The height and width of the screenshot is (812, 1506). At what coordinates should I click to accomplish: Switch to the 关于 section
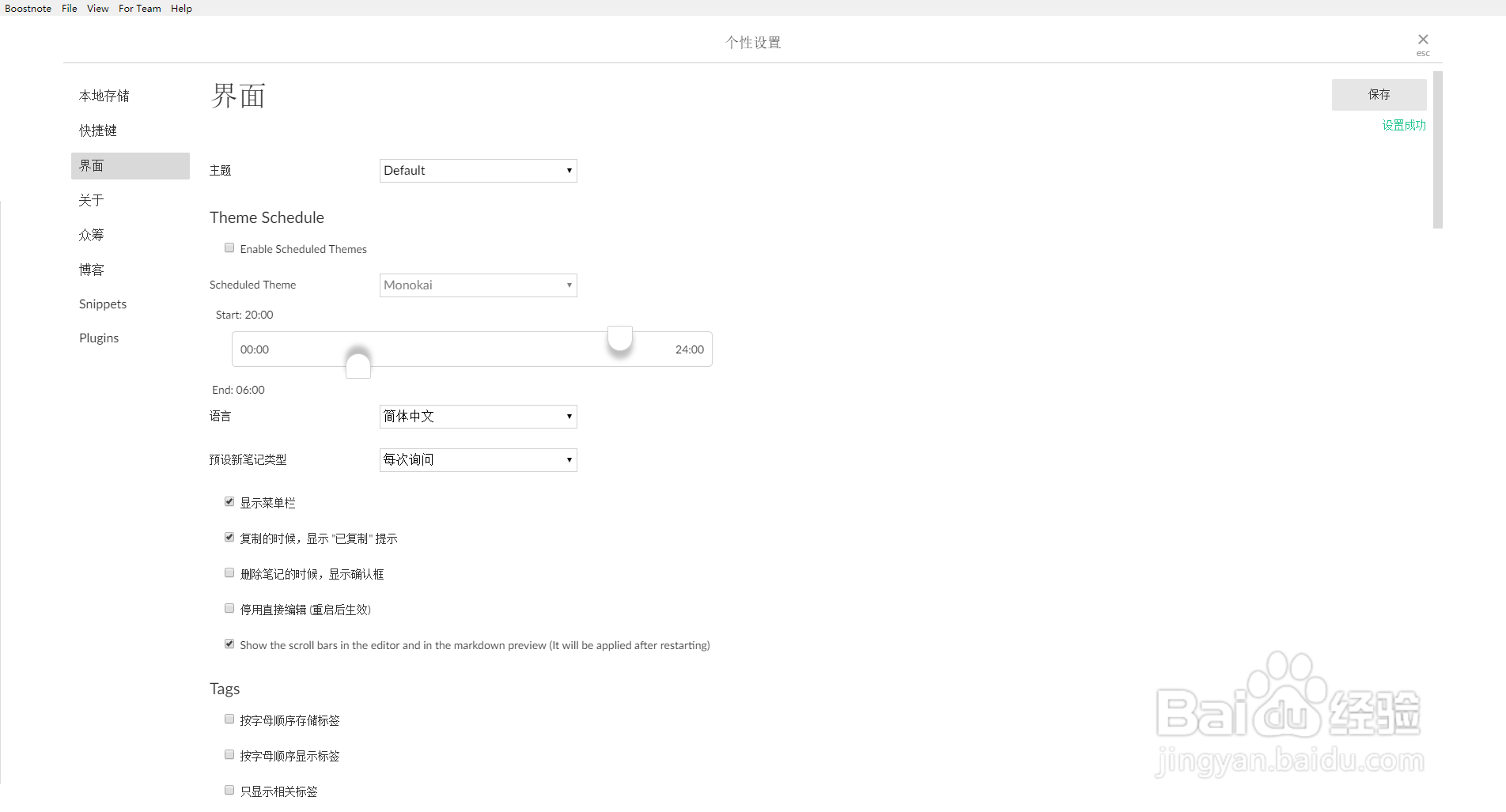tap(92, 199)
